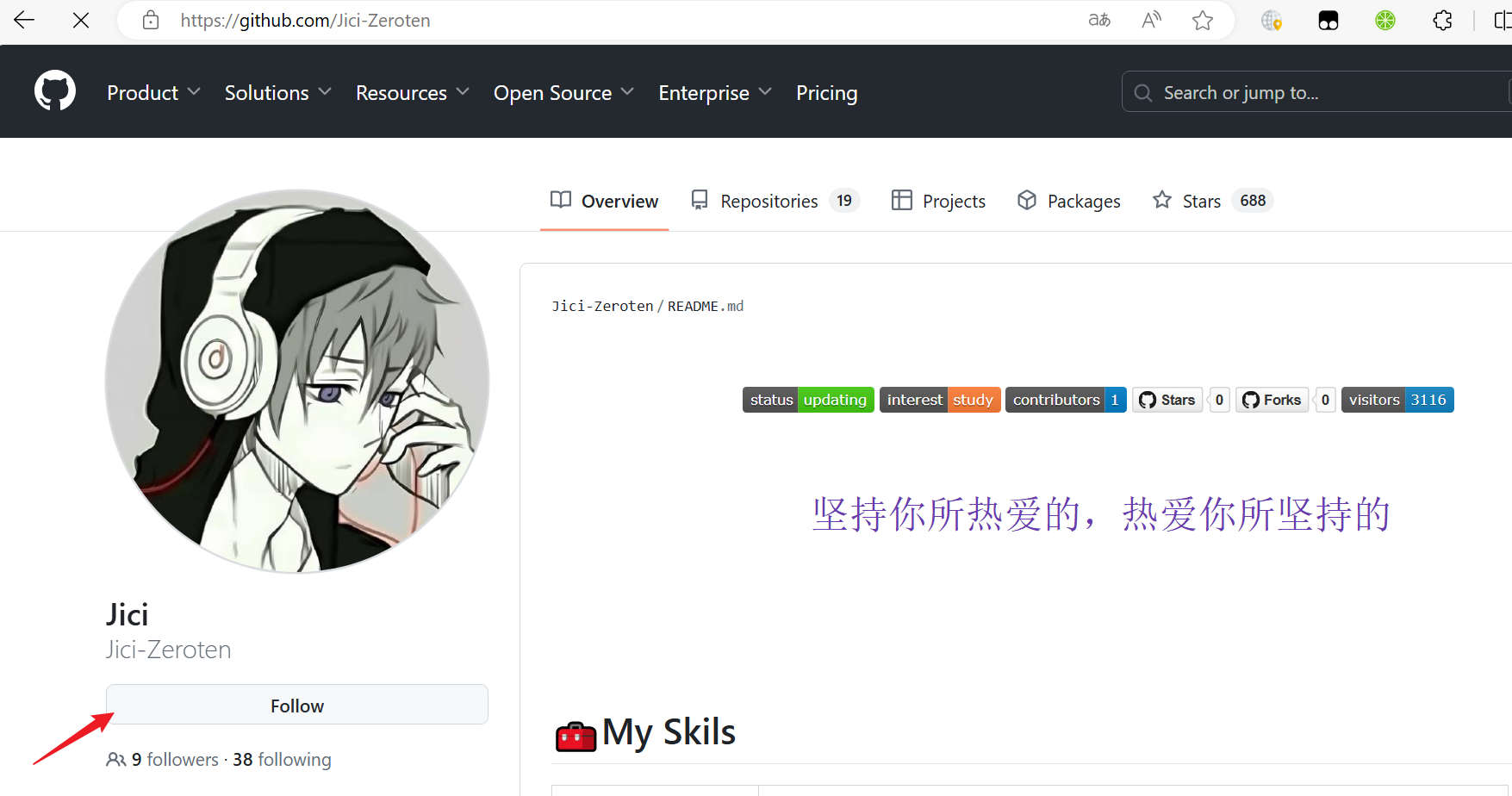Click the Chinese motto heading text
The image size is (1512, 796).
1100,514
